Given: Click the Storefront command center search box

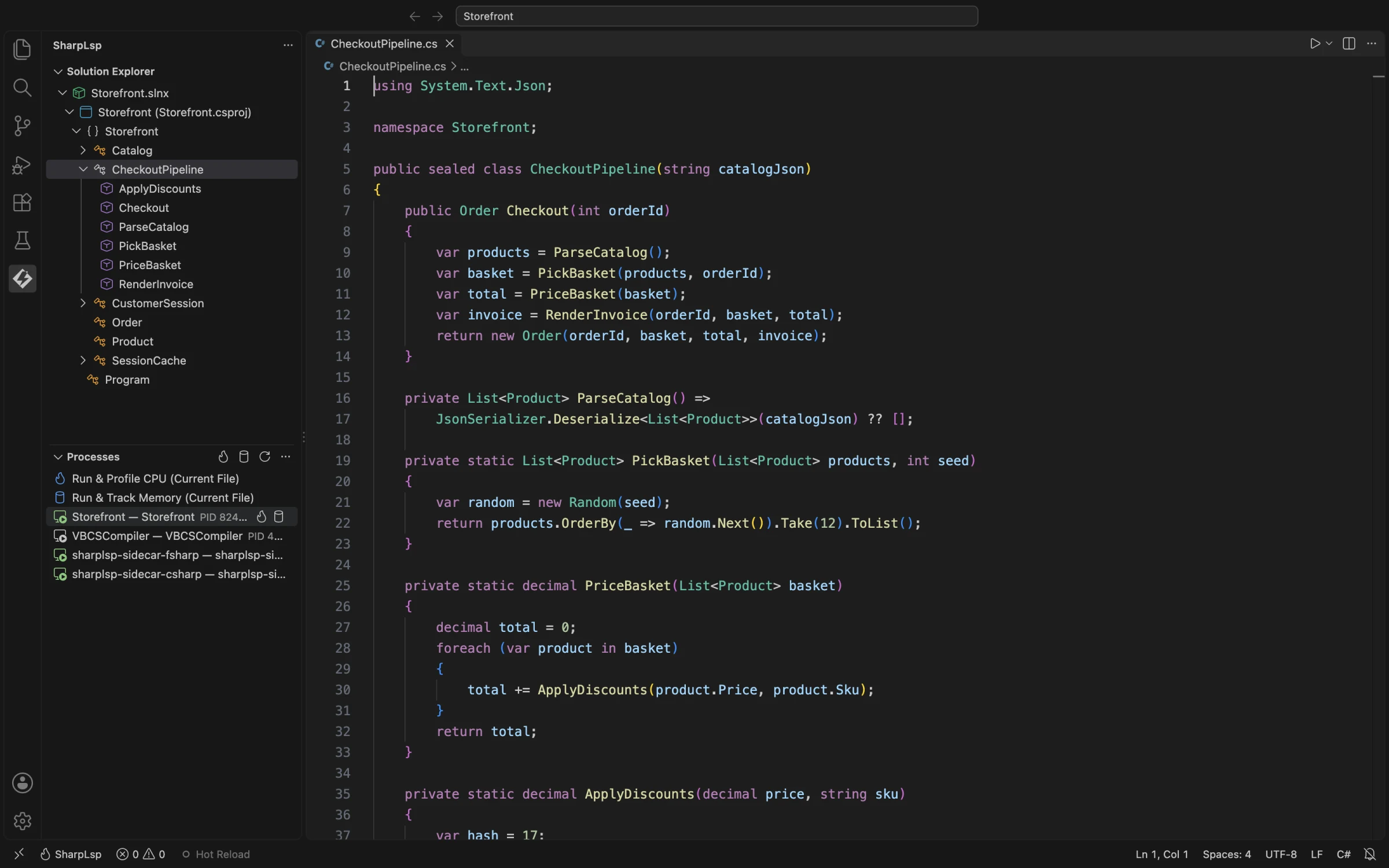Looking at the screenshot, I should click(716, 16).
